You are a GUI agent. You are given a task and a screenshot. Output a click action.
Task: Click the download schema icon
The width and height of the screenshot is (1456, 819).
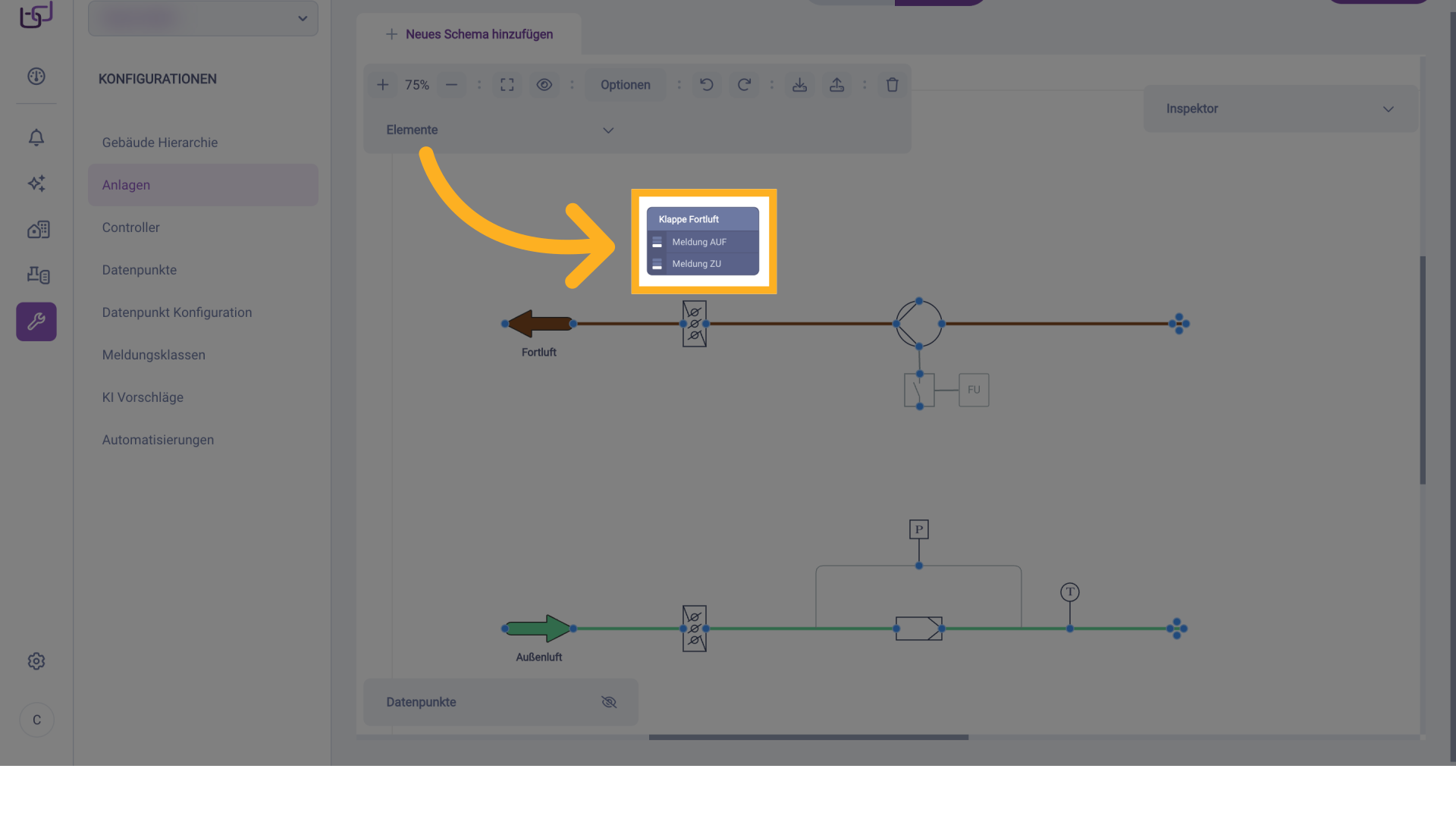point(799,85)
